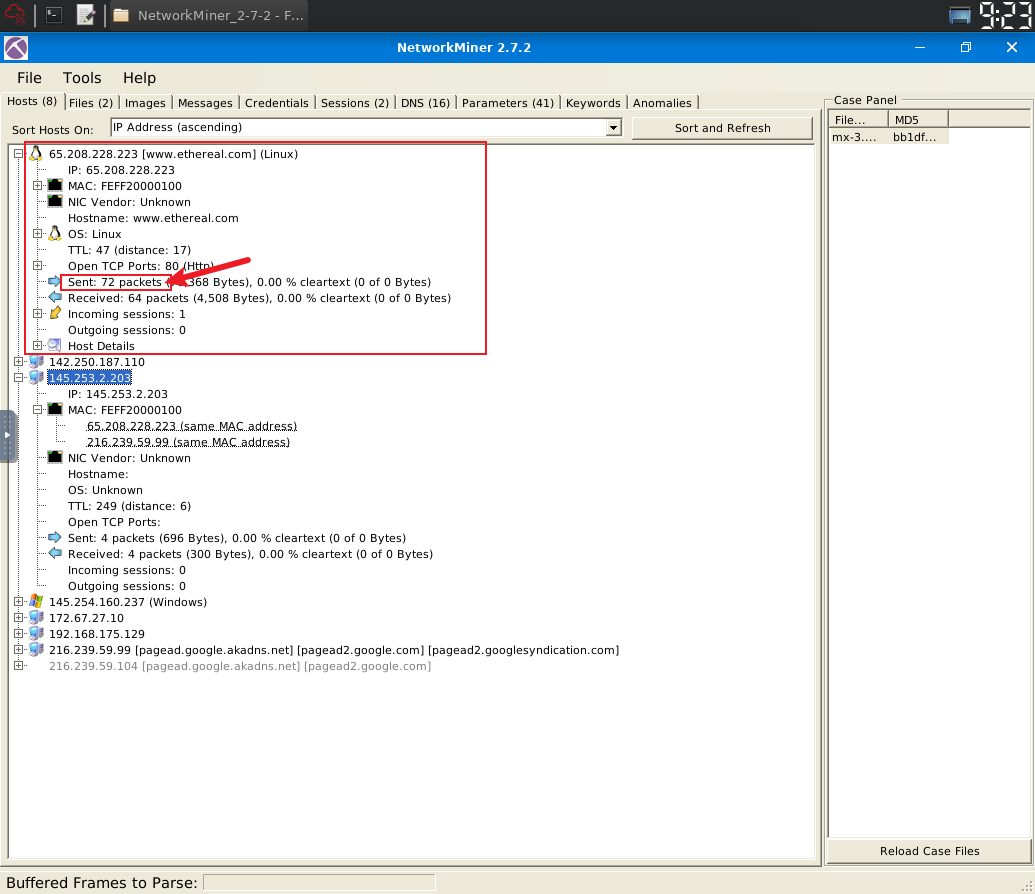The width and height of the screenshot is (1035, 894).
Task: Collapse the 65.208.228.223 host node
Action: (18, 154)
